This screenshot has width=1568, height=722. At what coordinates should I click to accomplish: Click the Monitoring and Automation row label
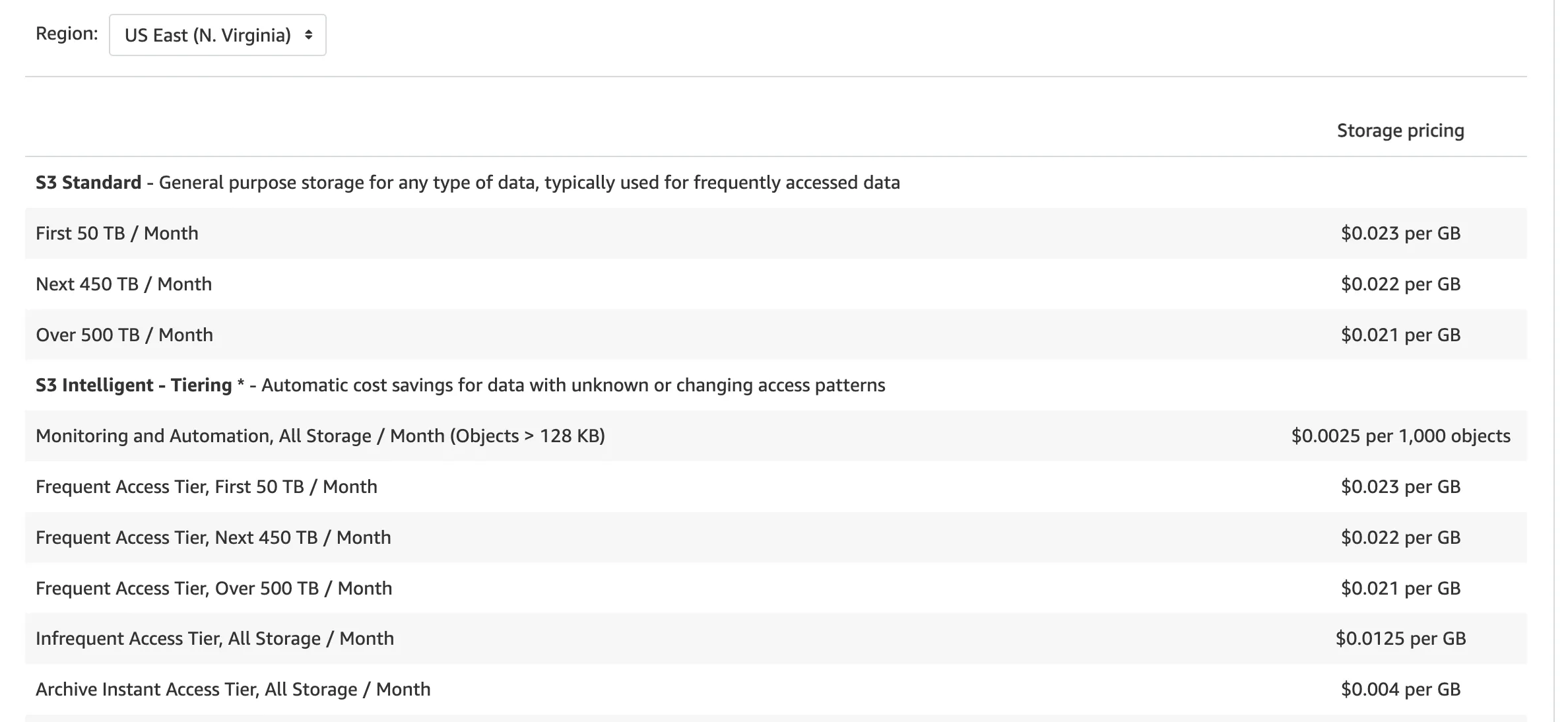click(320, 436)
